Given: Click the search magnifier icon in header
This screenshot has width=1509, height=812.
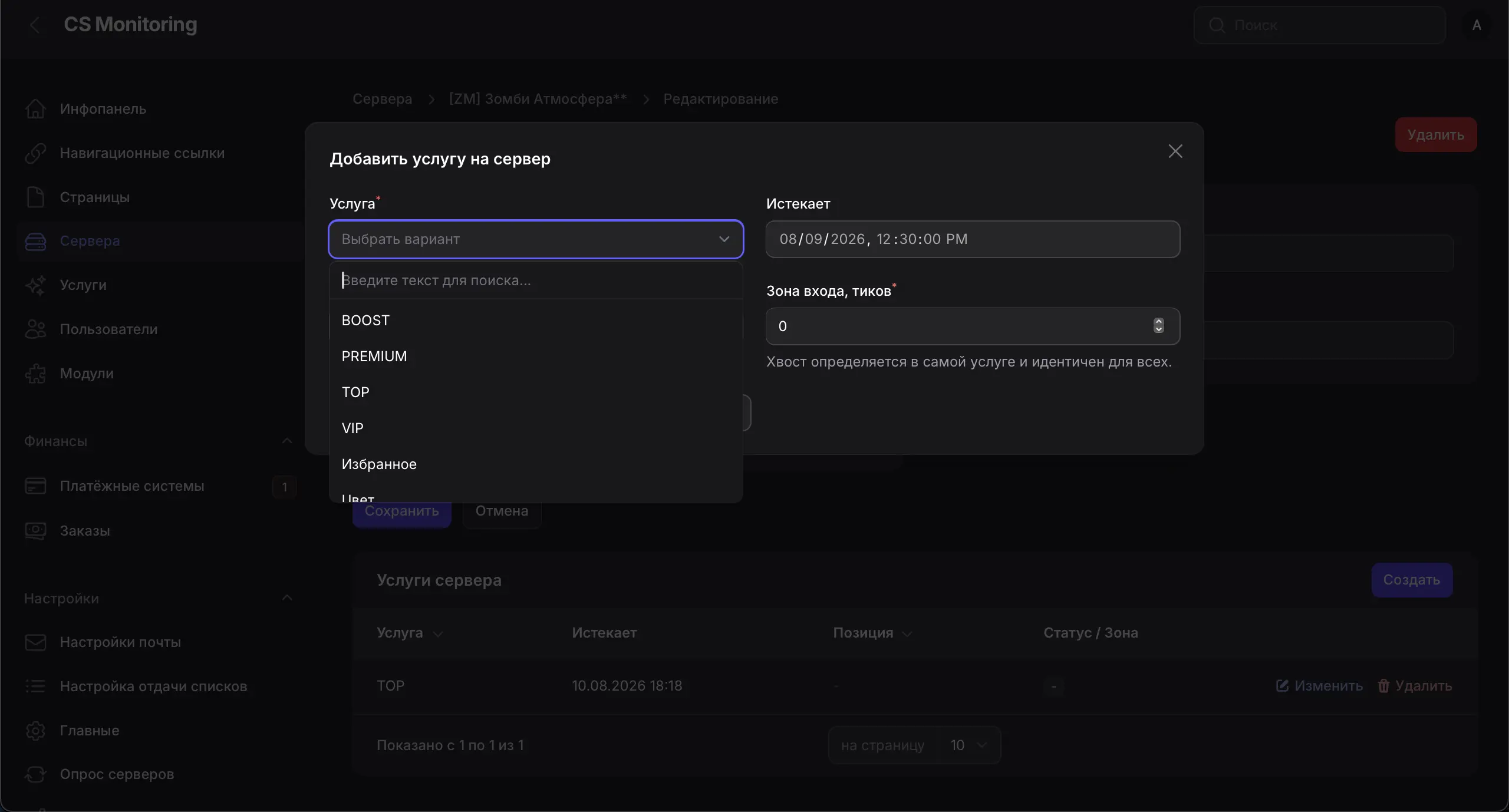Looking at the screenshot, I should pyautogui.click(x=1217, y=25).
